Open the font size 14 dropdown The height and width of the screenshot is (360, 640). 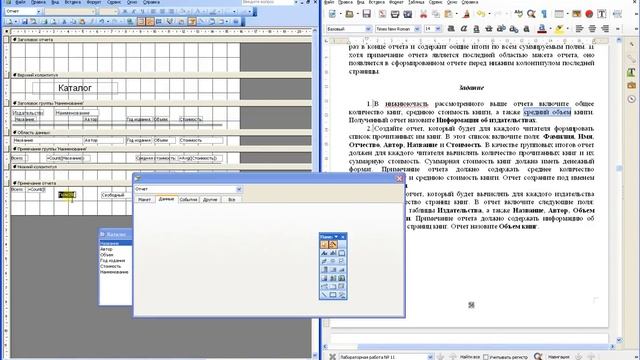[x=438, y=29]
